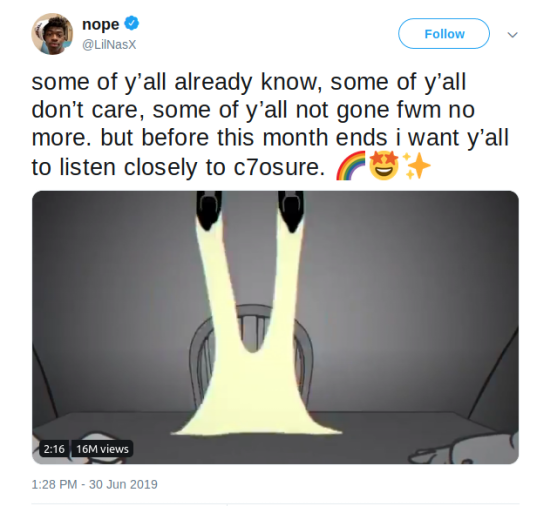Viewport: 550px width, 506px height.
Task: Click the cartoon hand at the video corner
Action: [464, 450]
